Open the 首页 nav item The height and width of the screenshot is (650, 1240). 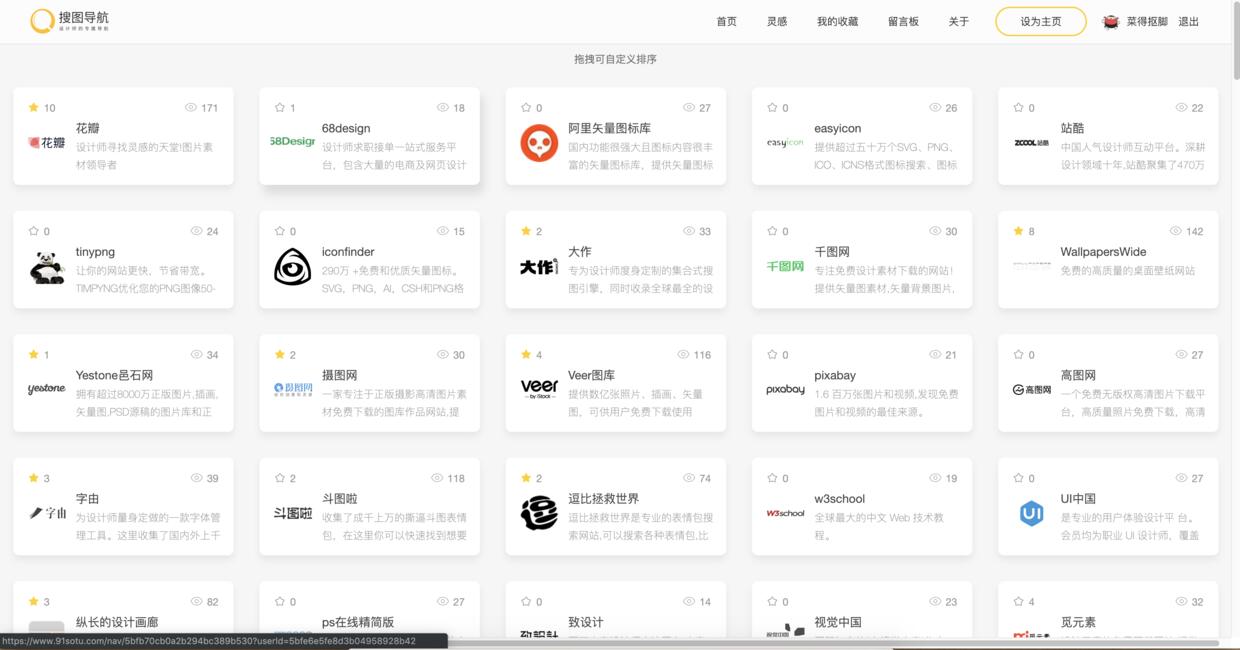[726, 22]
